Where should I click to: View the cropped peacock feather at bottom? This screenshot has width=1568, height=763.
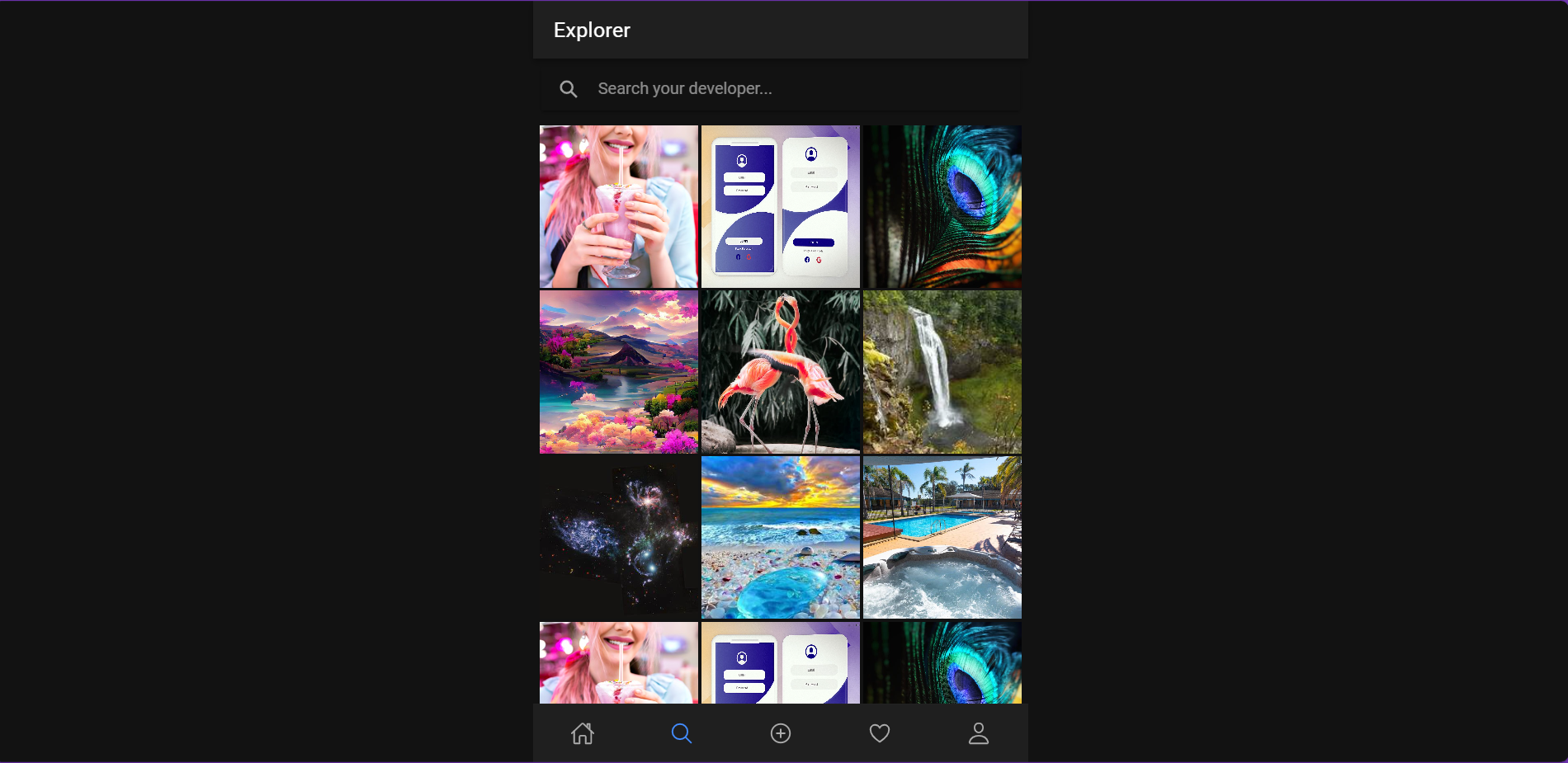(942, 662)
